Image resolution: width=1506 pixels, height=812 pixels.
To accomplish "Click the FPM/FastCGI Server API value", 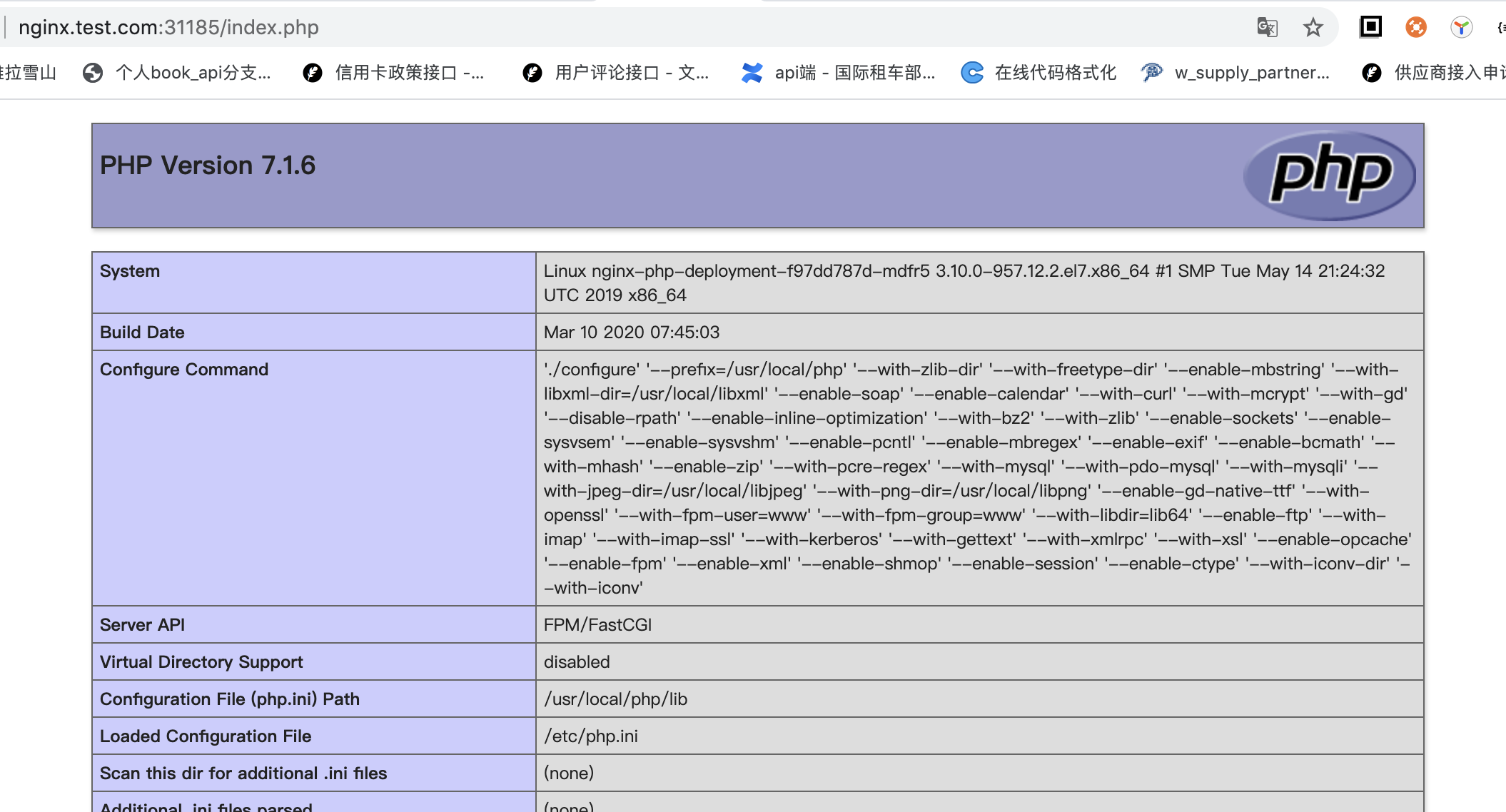I will coord(597,625).
